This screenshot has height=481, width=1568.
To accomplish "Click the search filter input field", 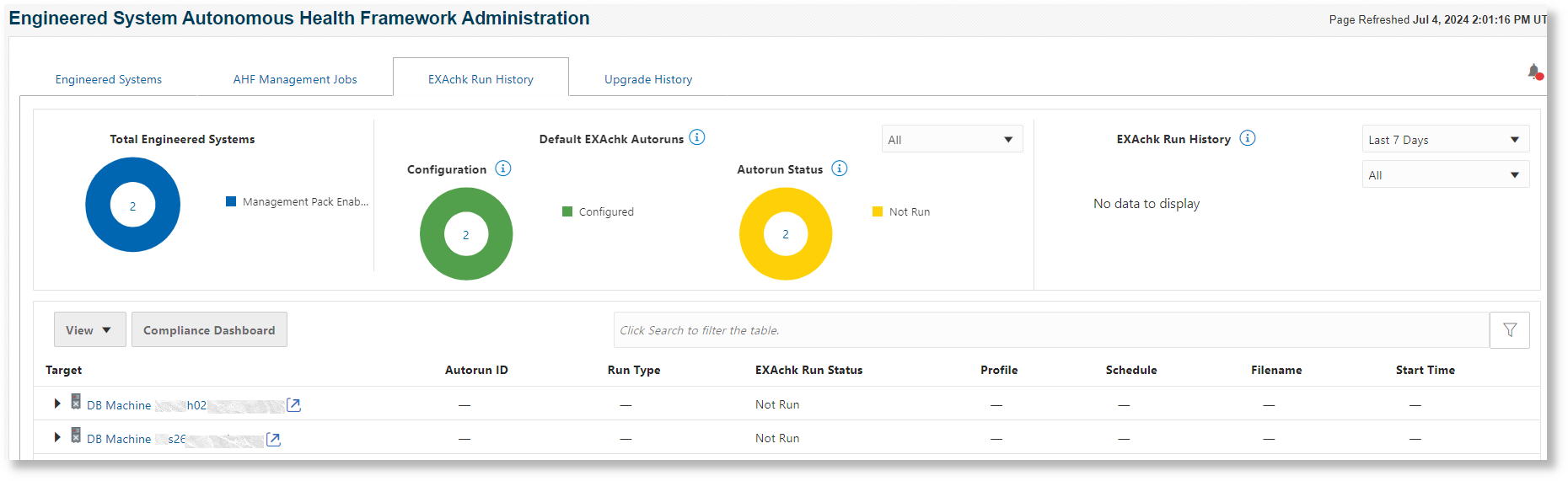I will pos(1051,330).
